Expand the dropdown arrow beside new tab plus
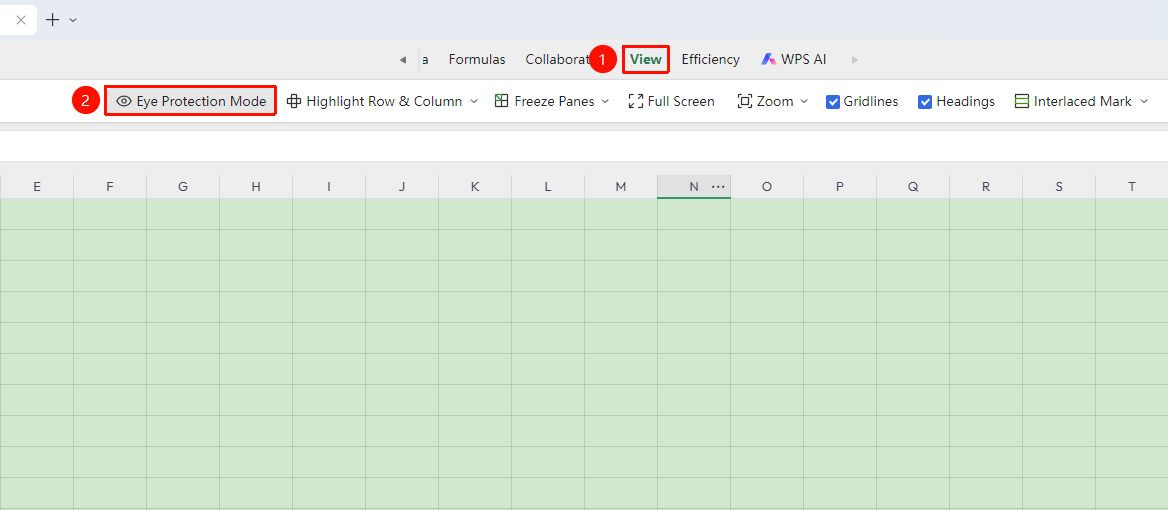The height and width of the screenshot is (510, 1168). click(x=73, y=20)
